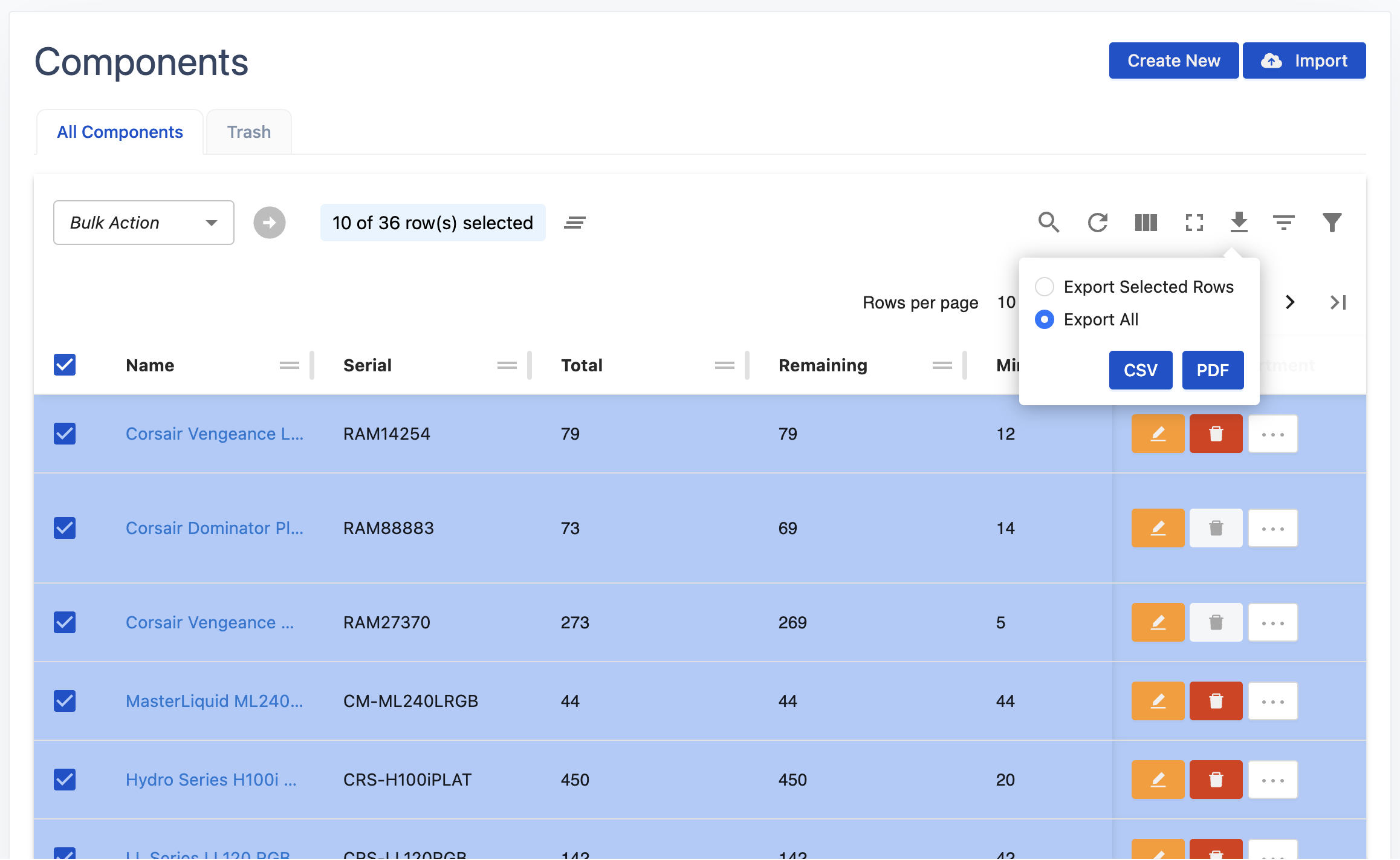Switch to the Trash tab
Image resolution: width=1400 pixels, height=860 pixels.
click(x=249, y=132)
